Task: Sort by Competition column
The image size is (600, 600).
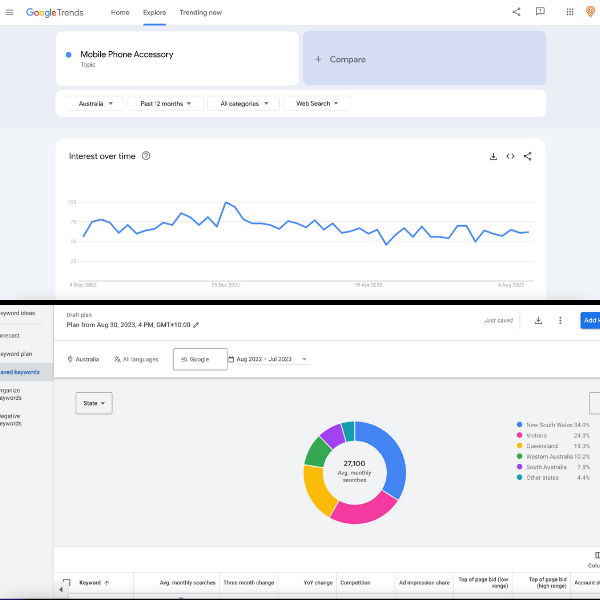Action: click(355, 583)
